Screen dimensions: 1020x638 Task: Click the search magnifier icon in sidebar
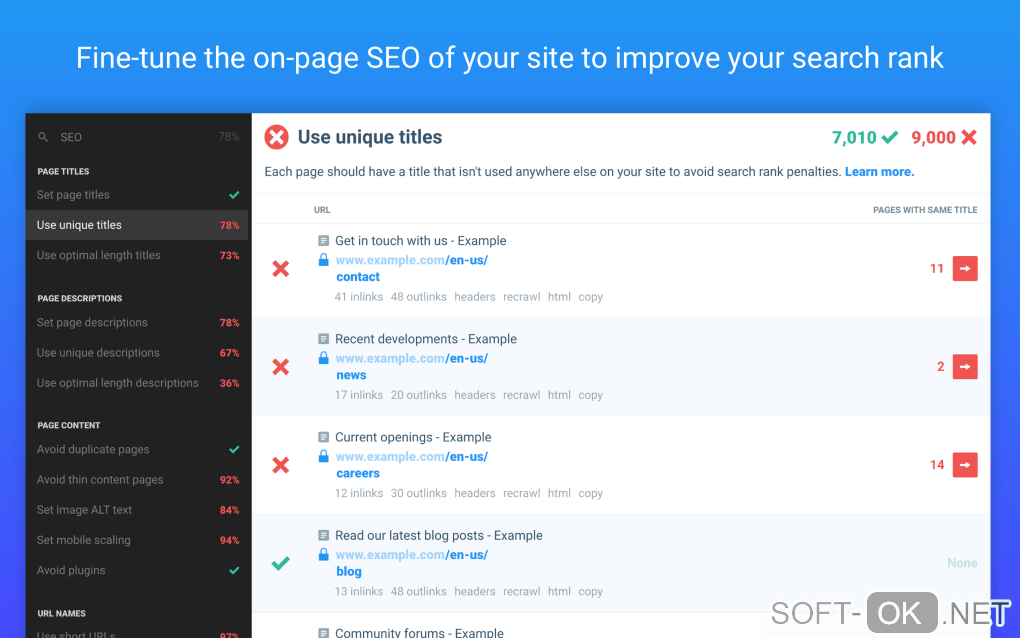click(x=43, y=137)
